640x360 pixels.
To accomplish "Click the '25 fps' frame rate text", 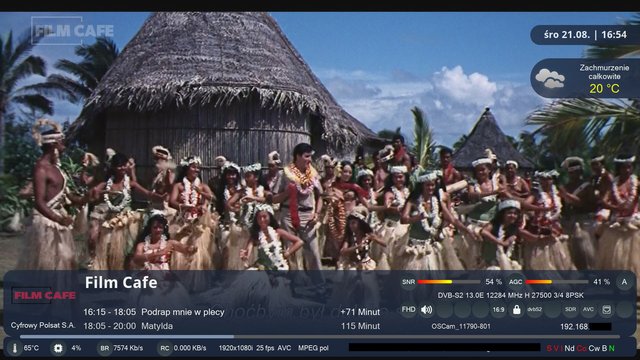I will click(265, 348).
